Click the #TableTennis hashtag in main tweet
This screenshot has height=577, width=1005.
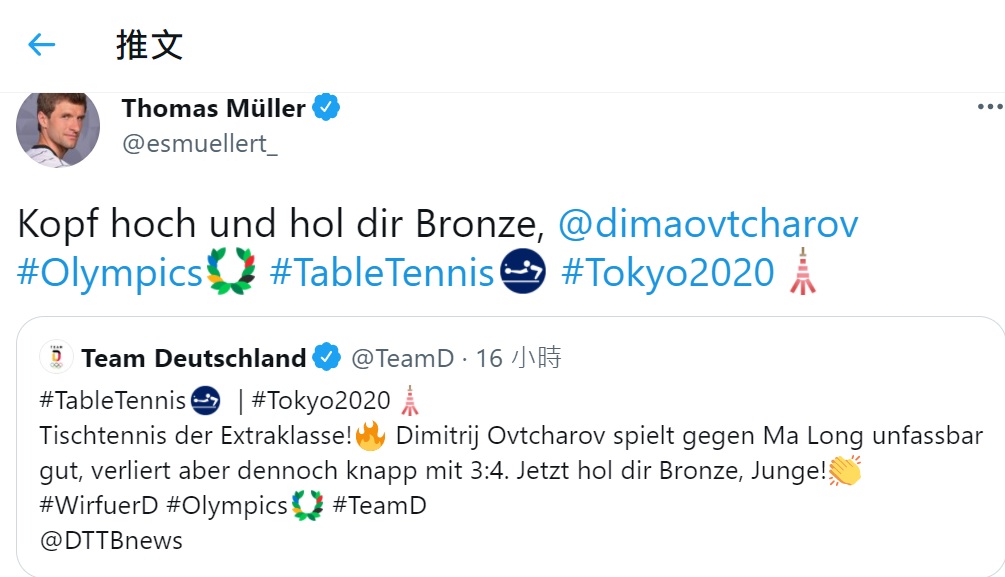click(x=382, y=272)
